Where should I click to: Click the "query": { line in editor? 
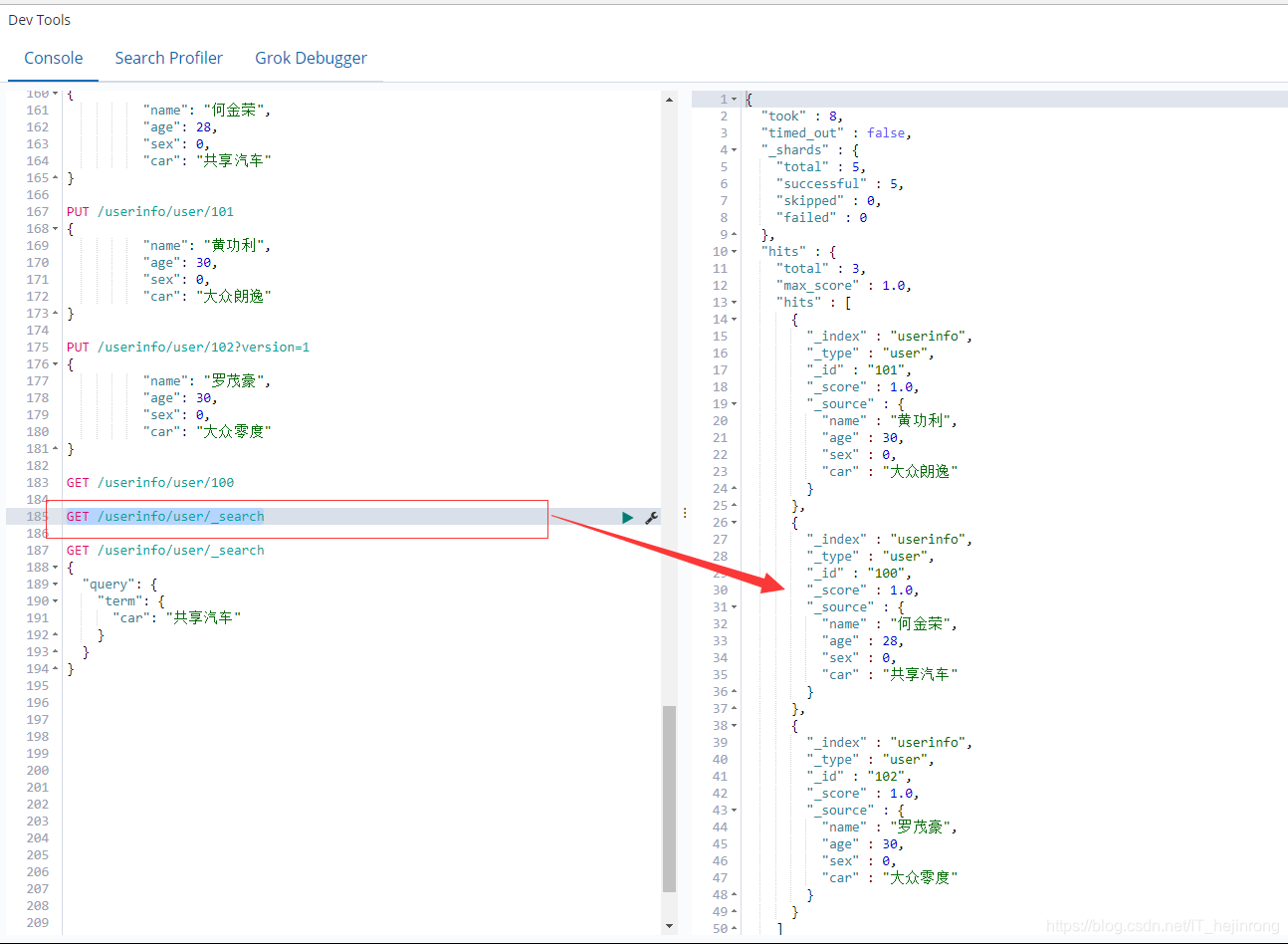pos(119,585)
